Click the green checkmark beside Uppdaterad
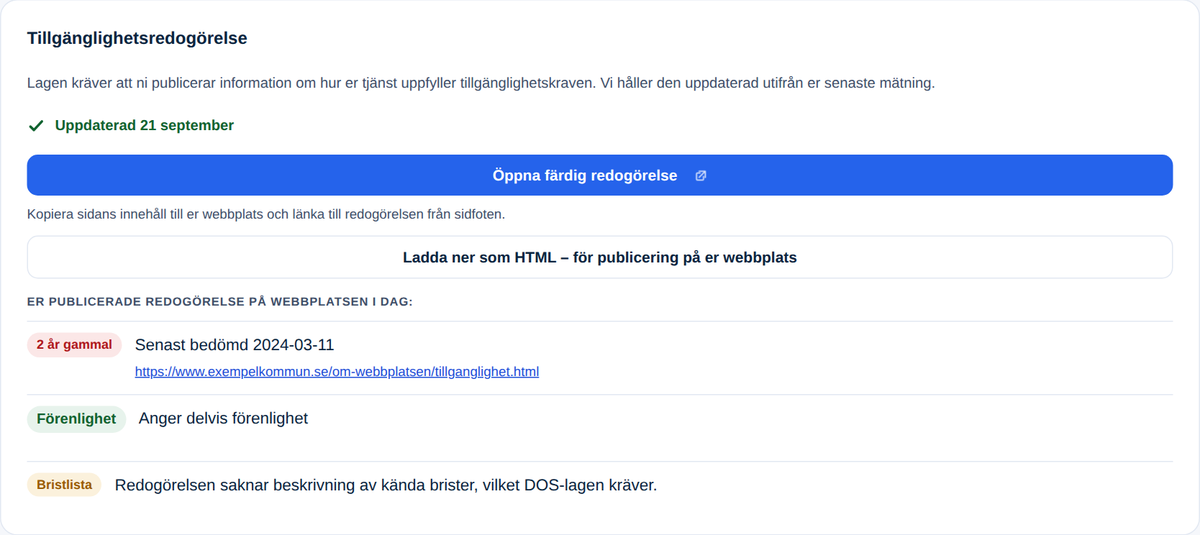1200x535 pixels. point(36,126)
